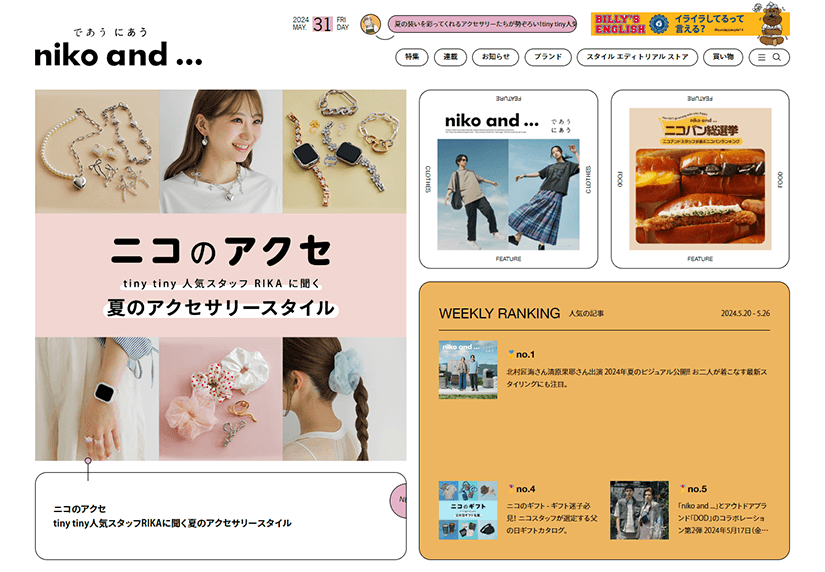825x572 pixels.
Task: Open スタイル エディトリアル ストア link
Action: tap(637, 58)
